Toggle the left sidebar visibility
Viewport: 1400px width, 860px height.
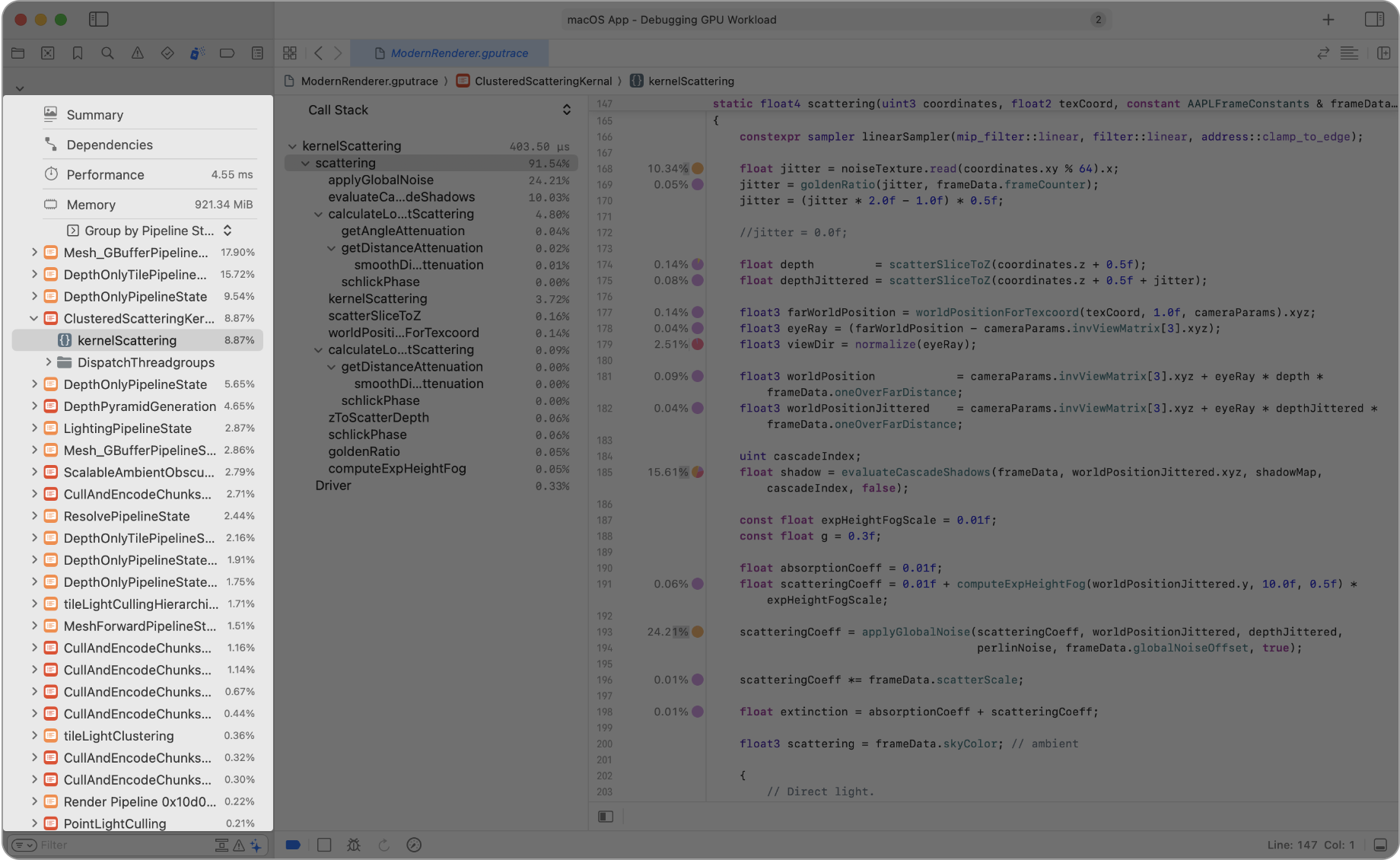point(99,19)
